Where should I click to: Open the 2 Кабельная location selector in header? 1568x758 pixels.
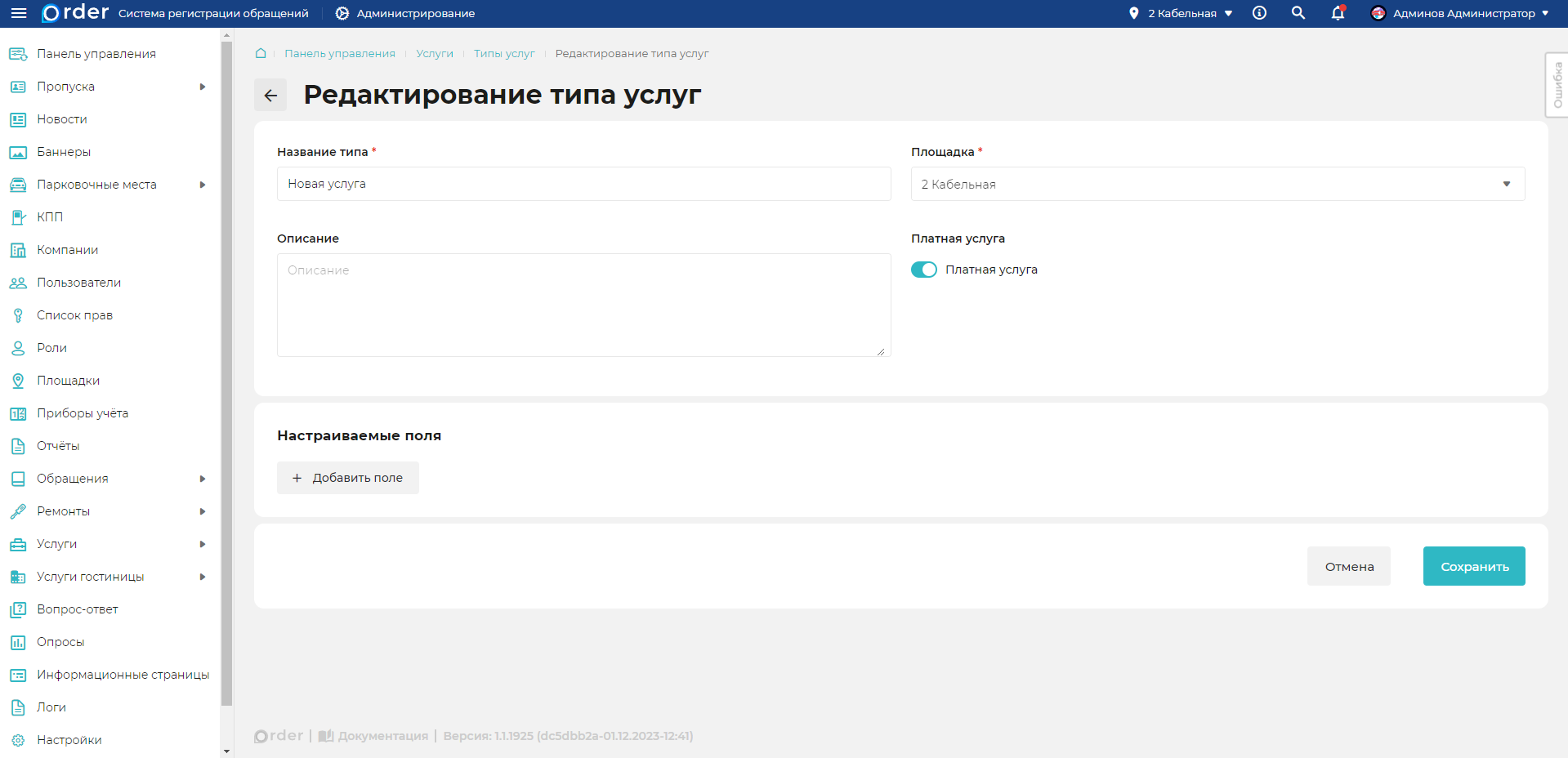[1182, 13]
